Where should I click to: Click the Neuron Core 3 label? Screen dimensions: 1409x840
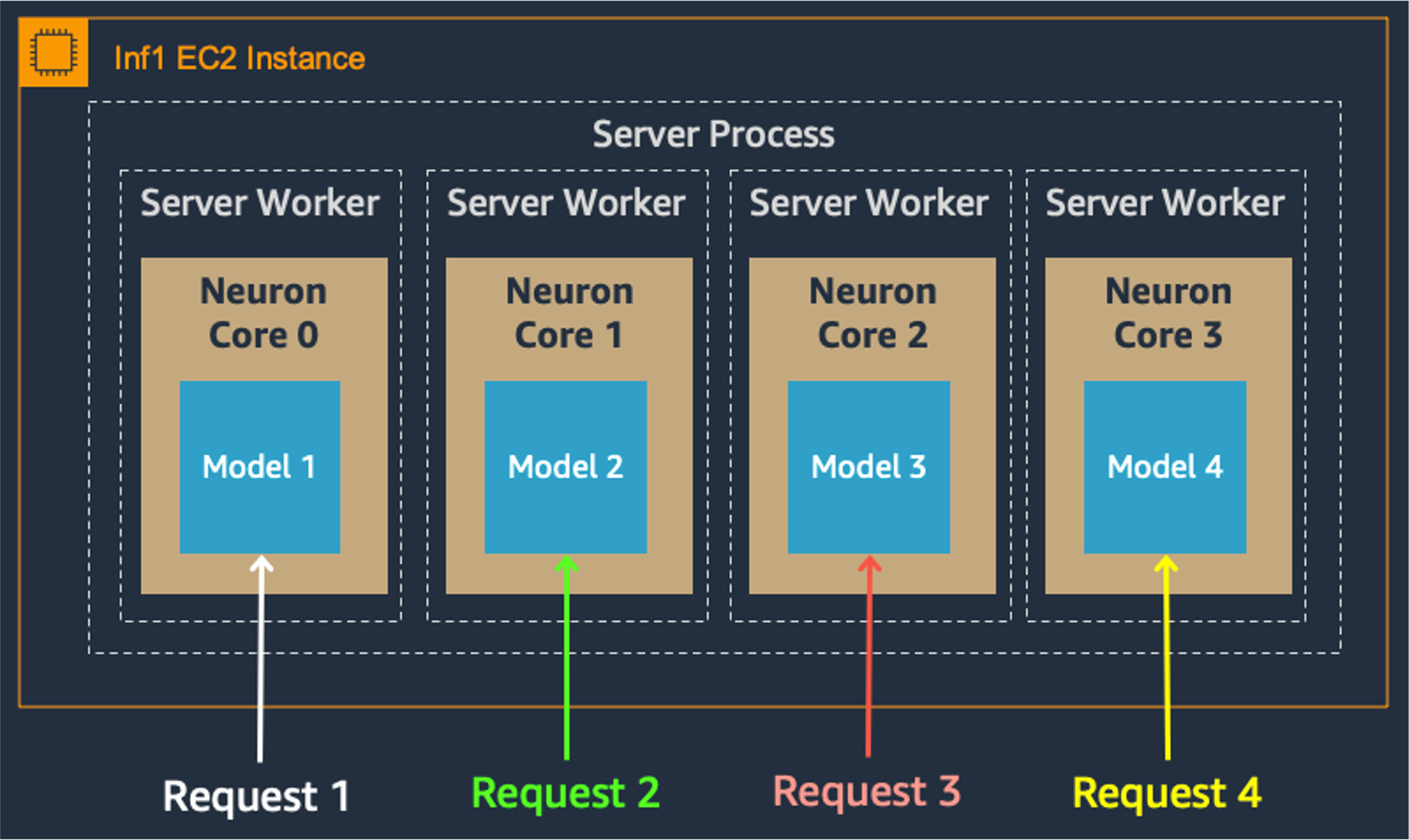pos(1168,312)
